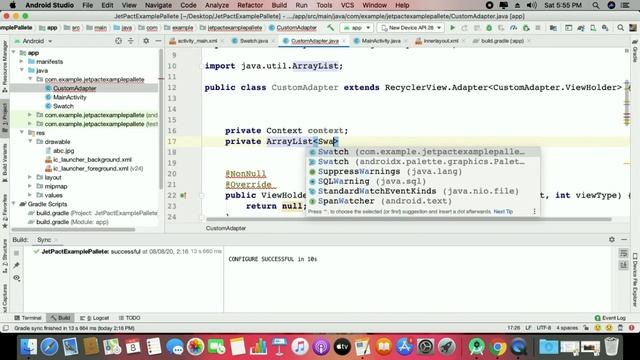Toggle tool window bars at status bar corner

point(5,328)
